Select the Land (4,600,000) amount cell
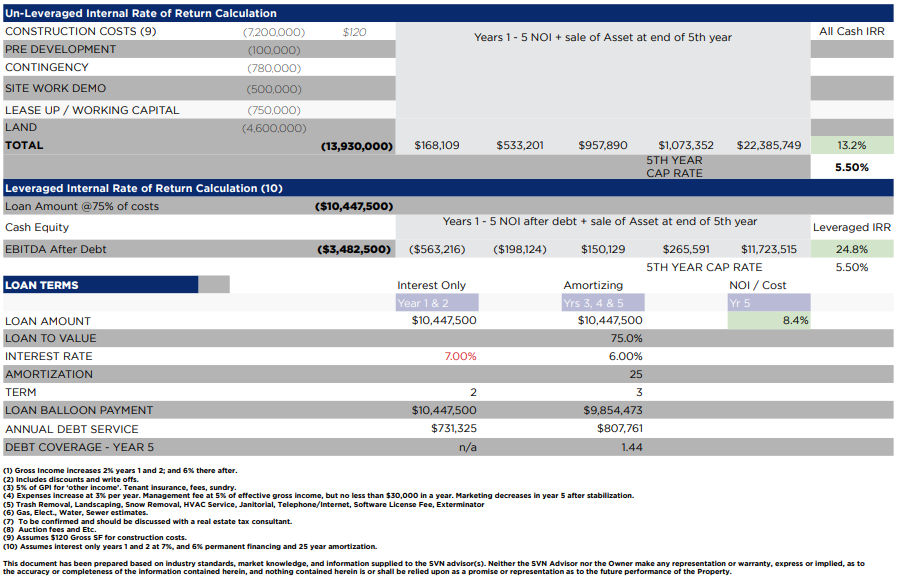 coord(274,128)
